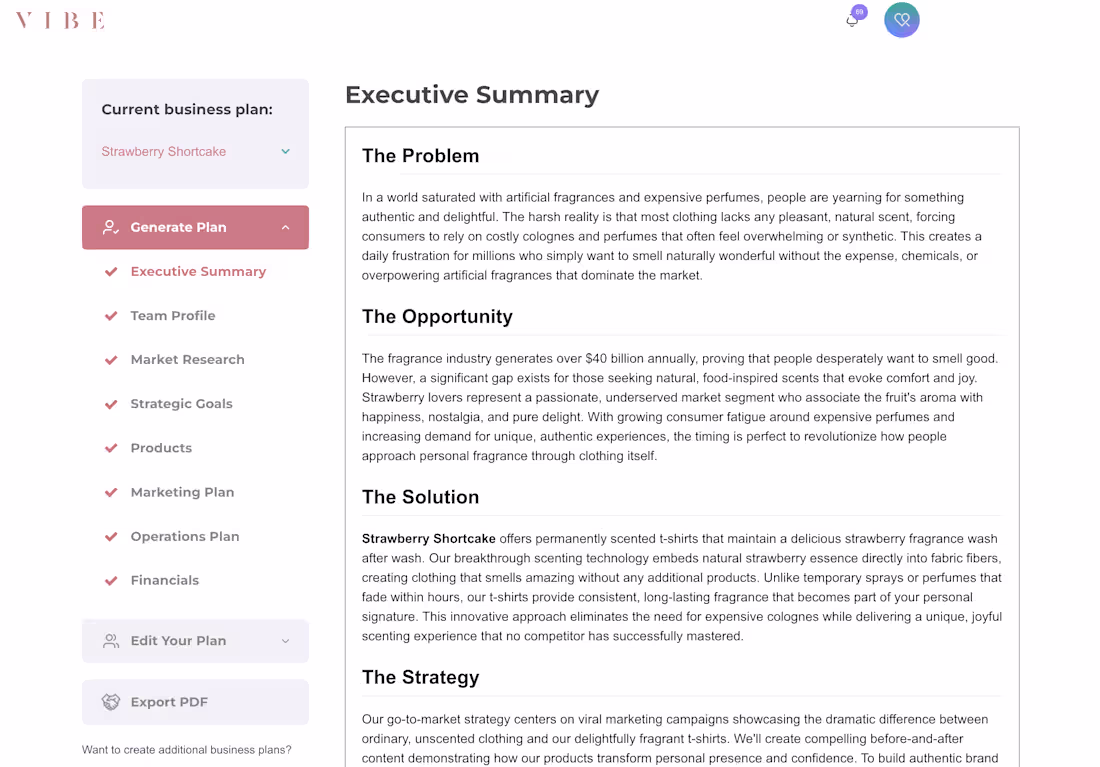
Task: Expand the Edit Your Plan dropdown
Action: [x=285, y=641]
